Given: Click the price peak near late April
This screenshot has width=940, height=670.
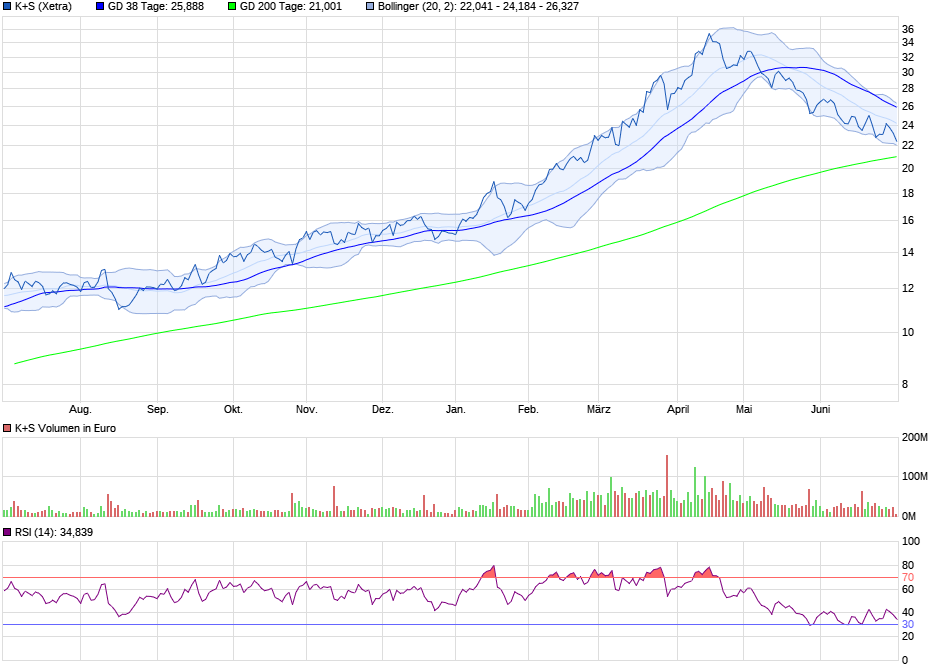Looking at the screenshot, I should (709, 34).
